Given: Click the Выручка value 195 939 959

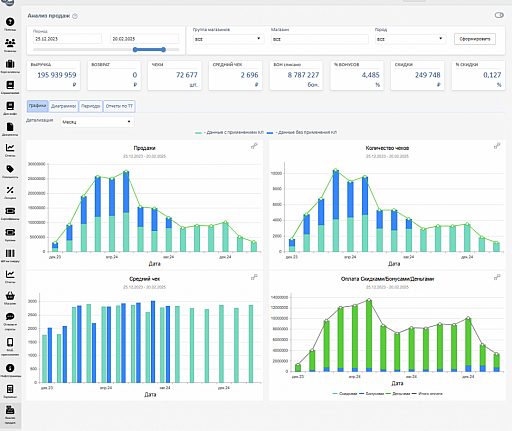Looking at the screenshot, I should coord(57,75).
